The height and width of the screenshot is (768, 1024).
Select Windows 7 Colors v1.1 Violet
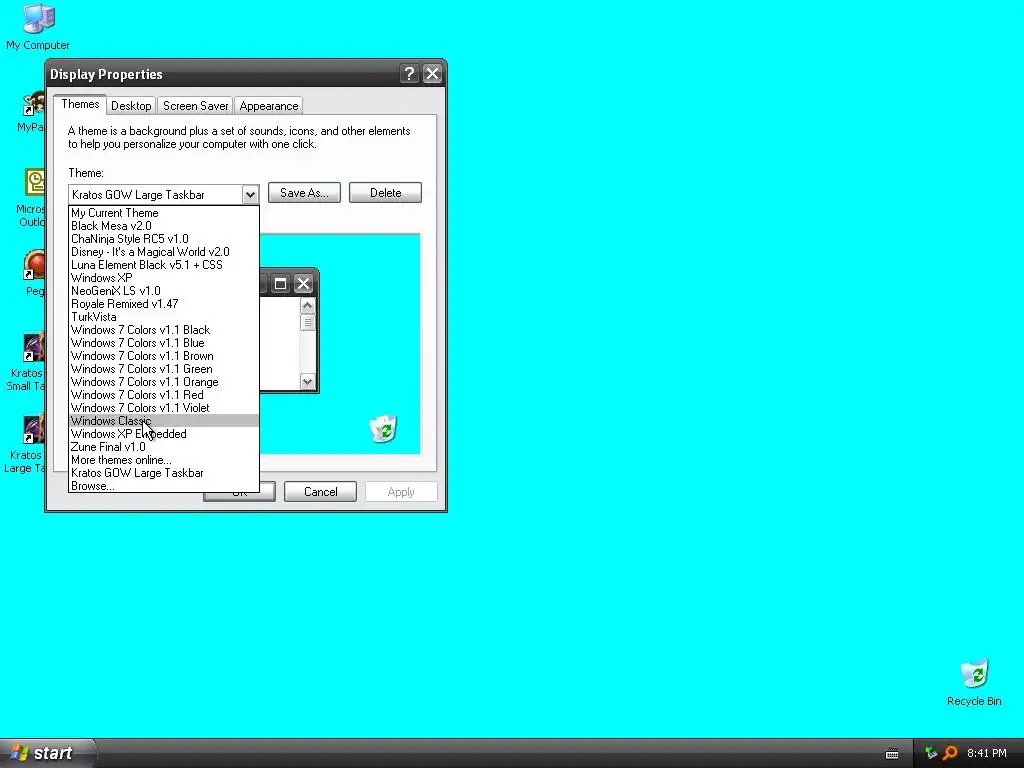164,408
